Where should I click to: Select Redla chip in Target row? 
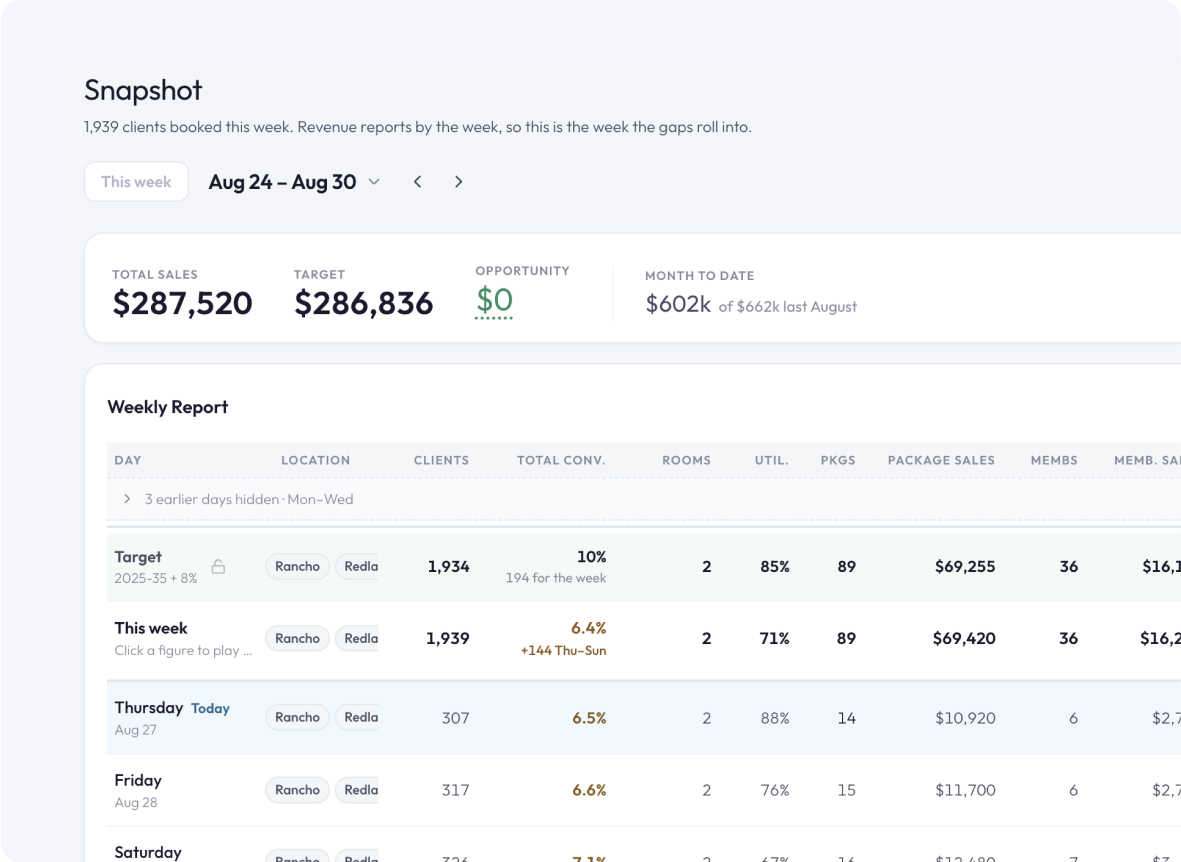click(x=357, y=567)
